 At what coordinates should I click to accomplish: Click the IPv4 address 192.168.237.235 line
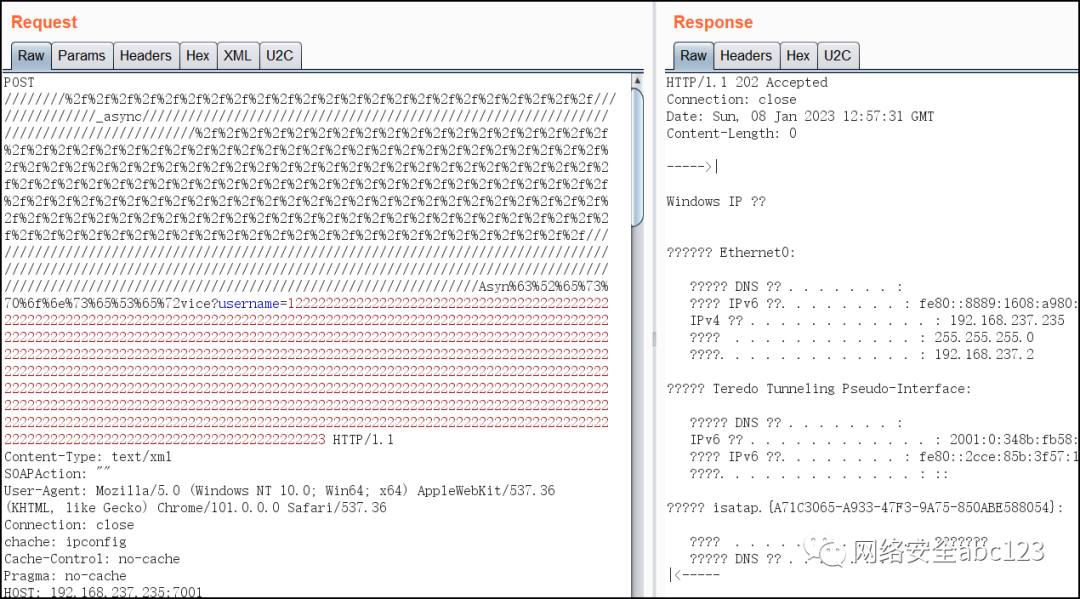(877, 321)
